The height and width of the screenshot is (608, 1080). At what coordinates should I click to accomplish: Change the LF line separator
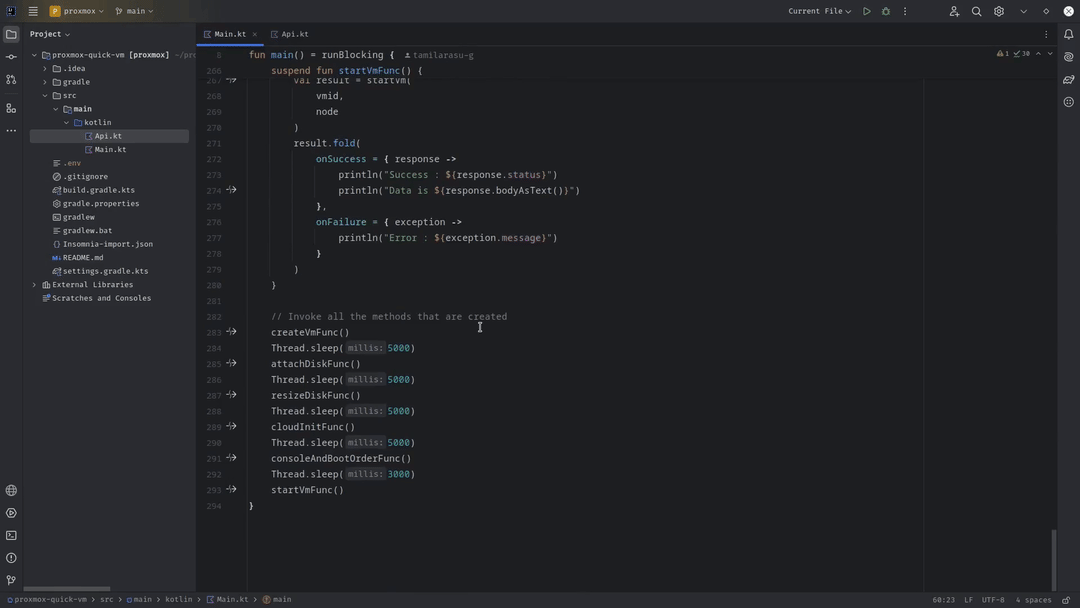pyautogui.click(x=968, y=600)
